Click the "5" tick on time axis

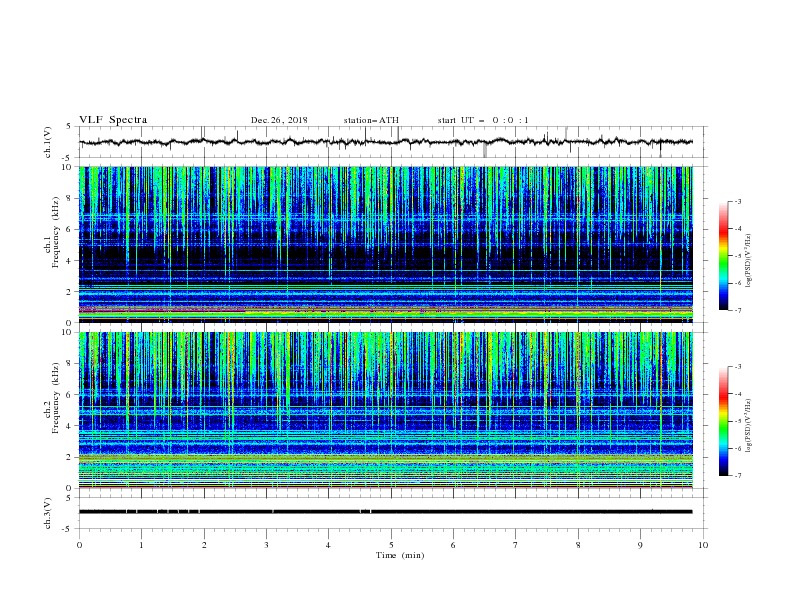click(391, 545)
